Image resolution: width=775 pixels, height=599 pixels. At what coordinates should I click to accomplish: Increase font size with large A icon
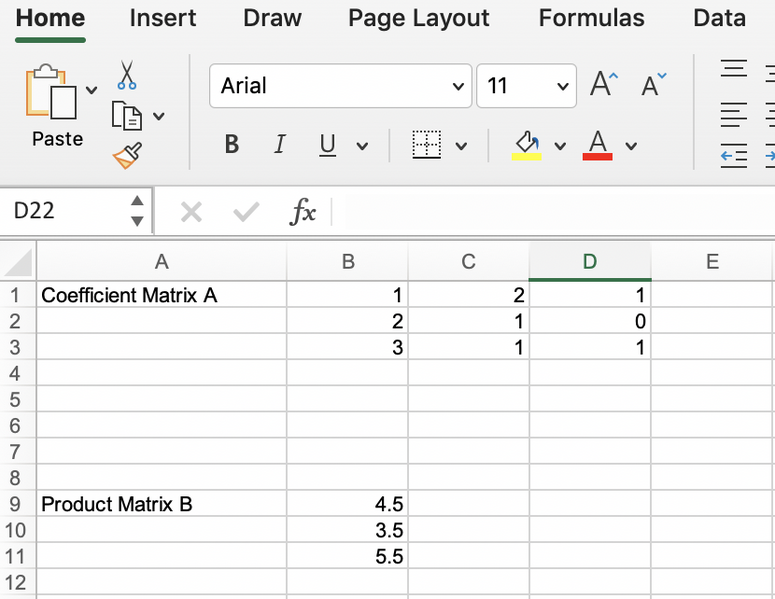click(604, 84)
